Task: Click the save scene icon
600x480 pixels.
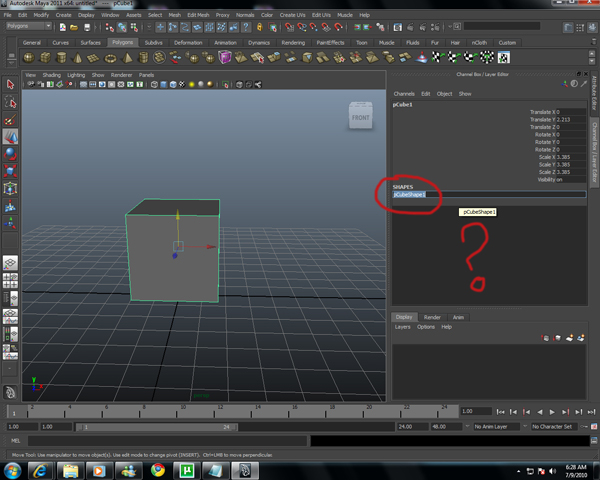Action: (x=87, y=27)
